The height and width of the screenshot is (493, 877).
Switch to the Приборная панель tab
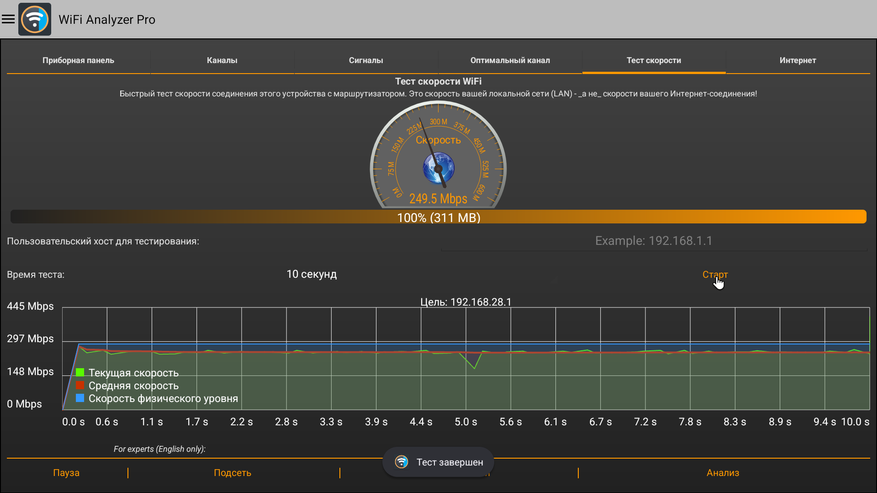78,60
